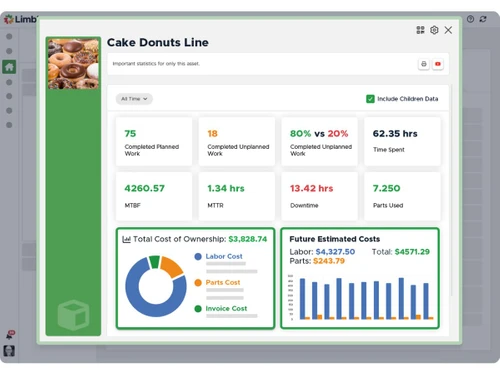
Task: Open the 80% vs 20% work ratio card
Action: pos(319,141)
